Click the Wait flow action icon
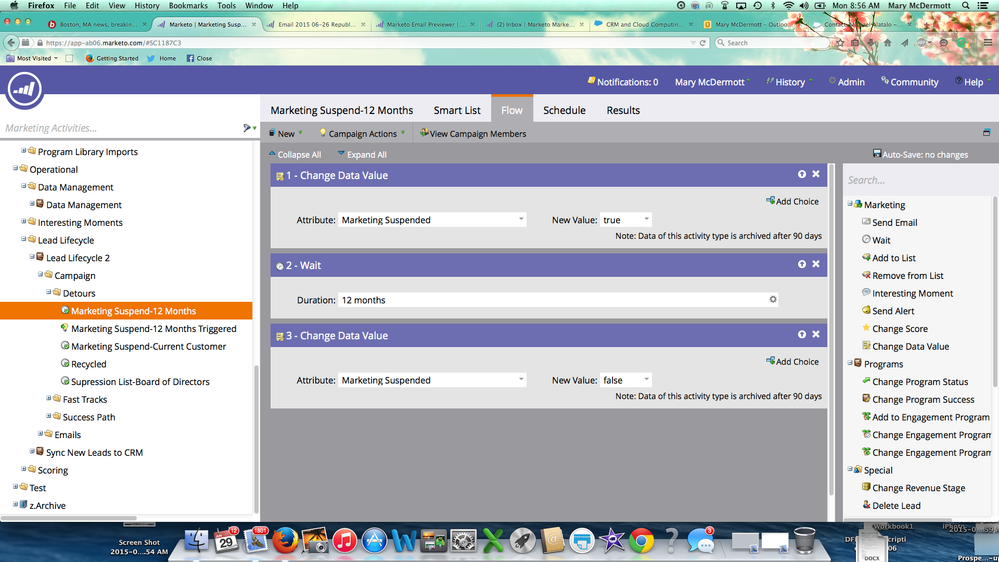Screen dimensions: 999x562 click(x=866, y=240)
